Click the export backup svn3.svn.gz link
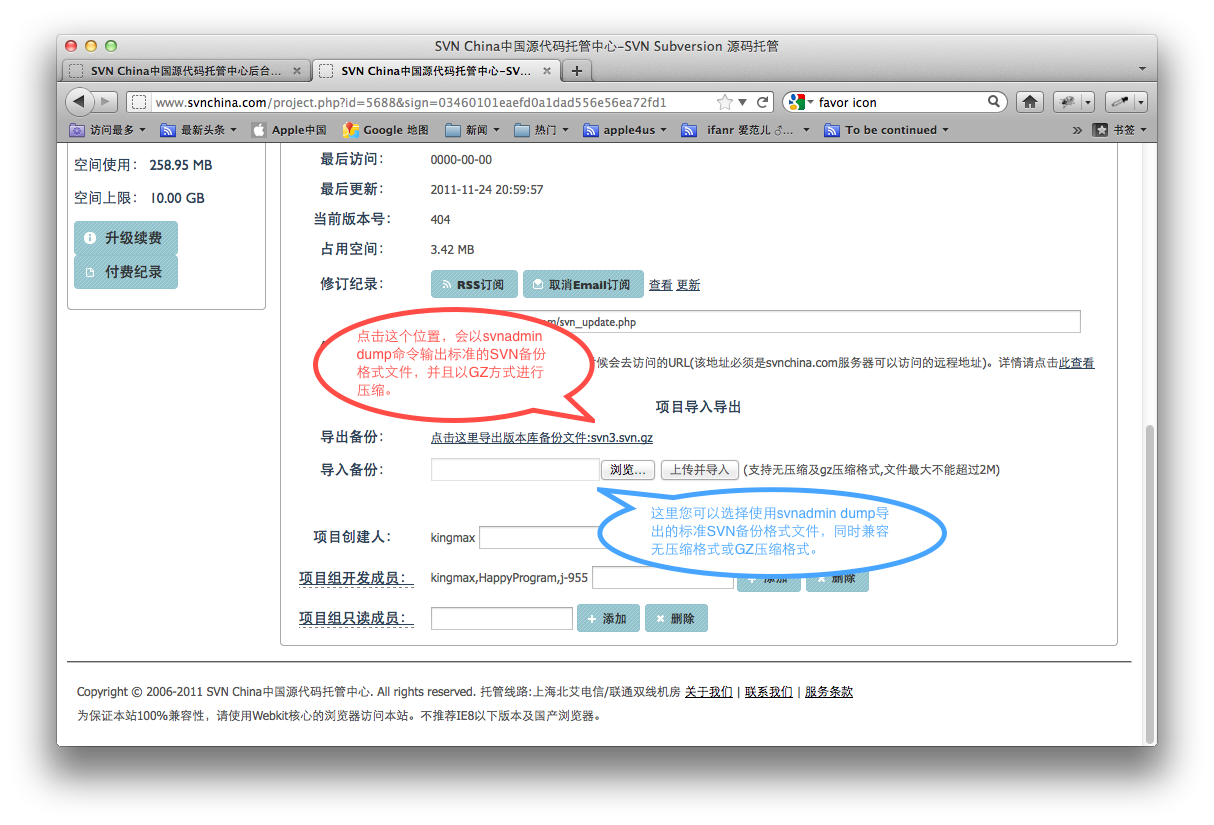 pos(542,438)
